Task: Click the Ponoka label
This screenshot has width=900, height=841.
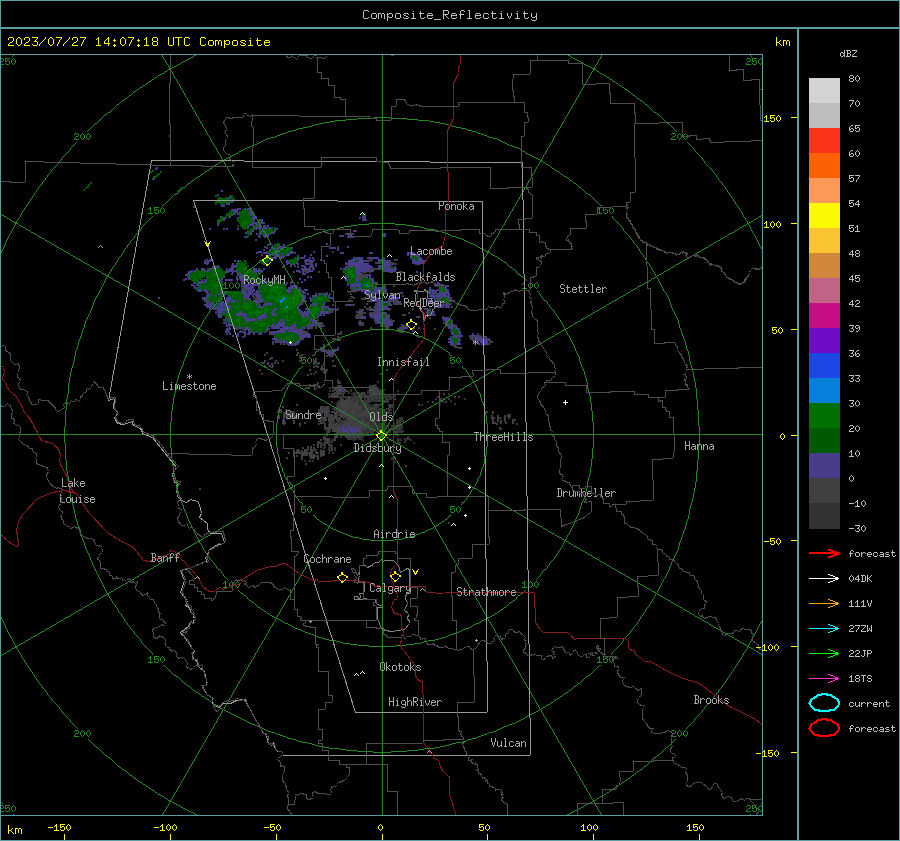Action: (x=456, y=206)
